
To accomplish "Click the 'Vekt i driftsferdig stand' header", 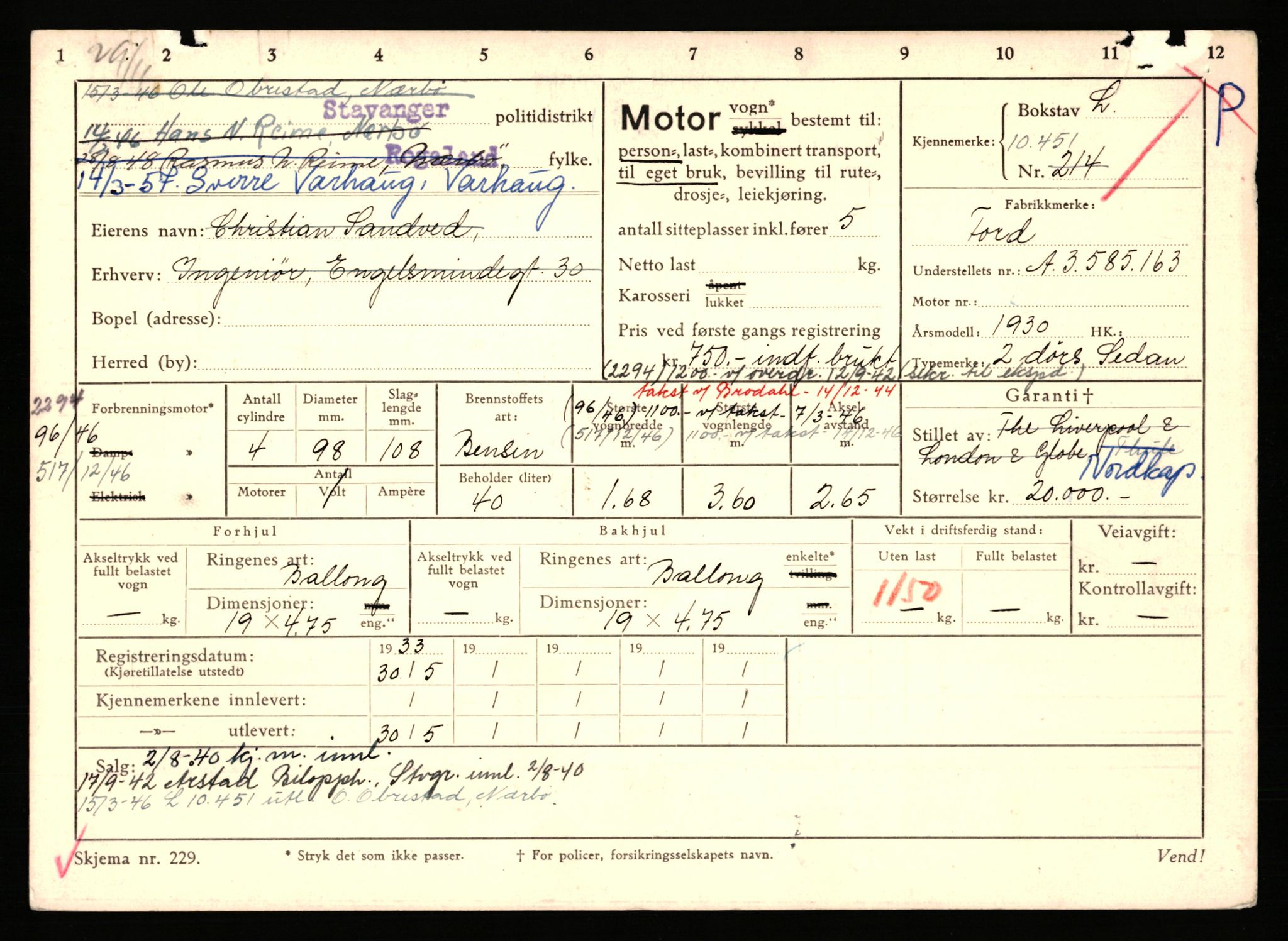I will click(x=964, y=530).
